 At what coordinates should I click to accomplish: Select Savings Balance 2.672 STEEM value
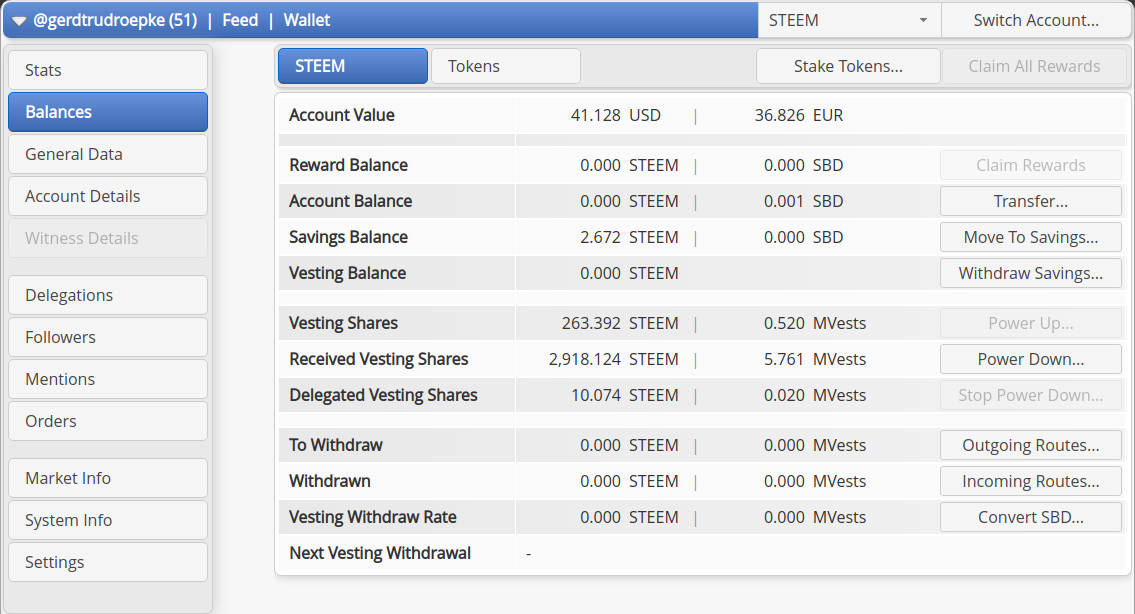point(629,237)
